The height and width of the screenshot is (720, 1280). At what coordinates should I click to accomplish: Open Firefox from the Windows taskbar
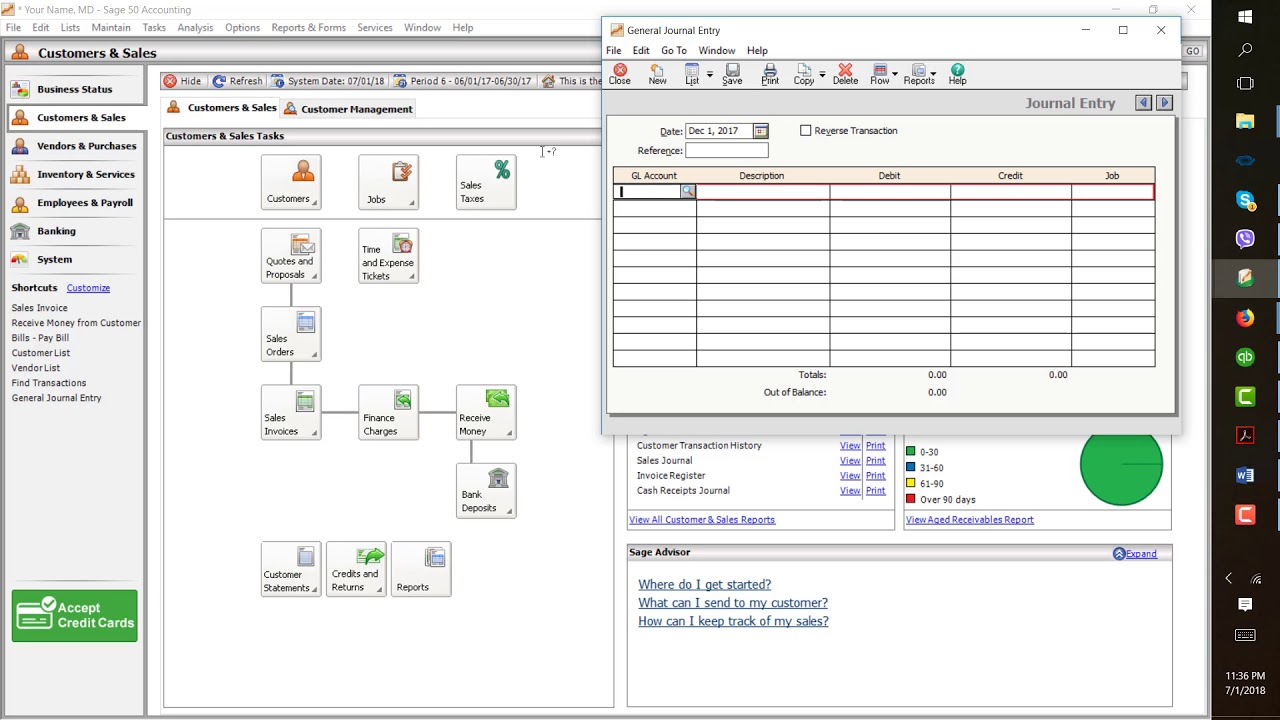click(x=1245, y=318)
